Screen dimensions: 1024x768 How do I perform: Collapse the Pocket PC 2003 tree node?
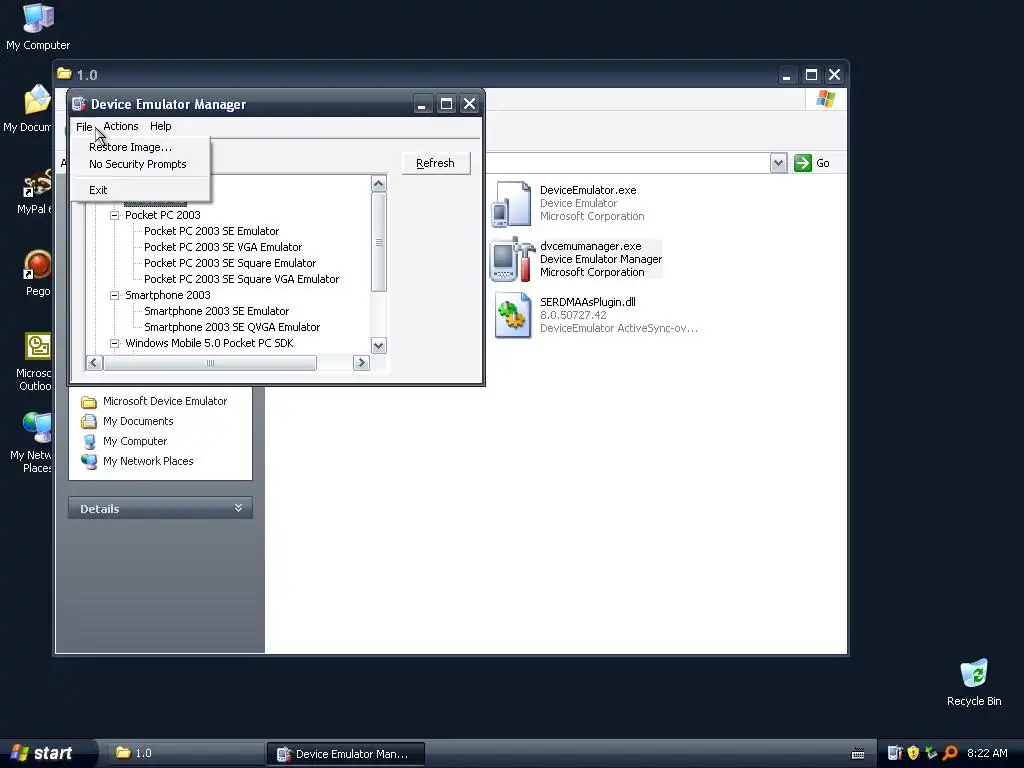(114, 215)
